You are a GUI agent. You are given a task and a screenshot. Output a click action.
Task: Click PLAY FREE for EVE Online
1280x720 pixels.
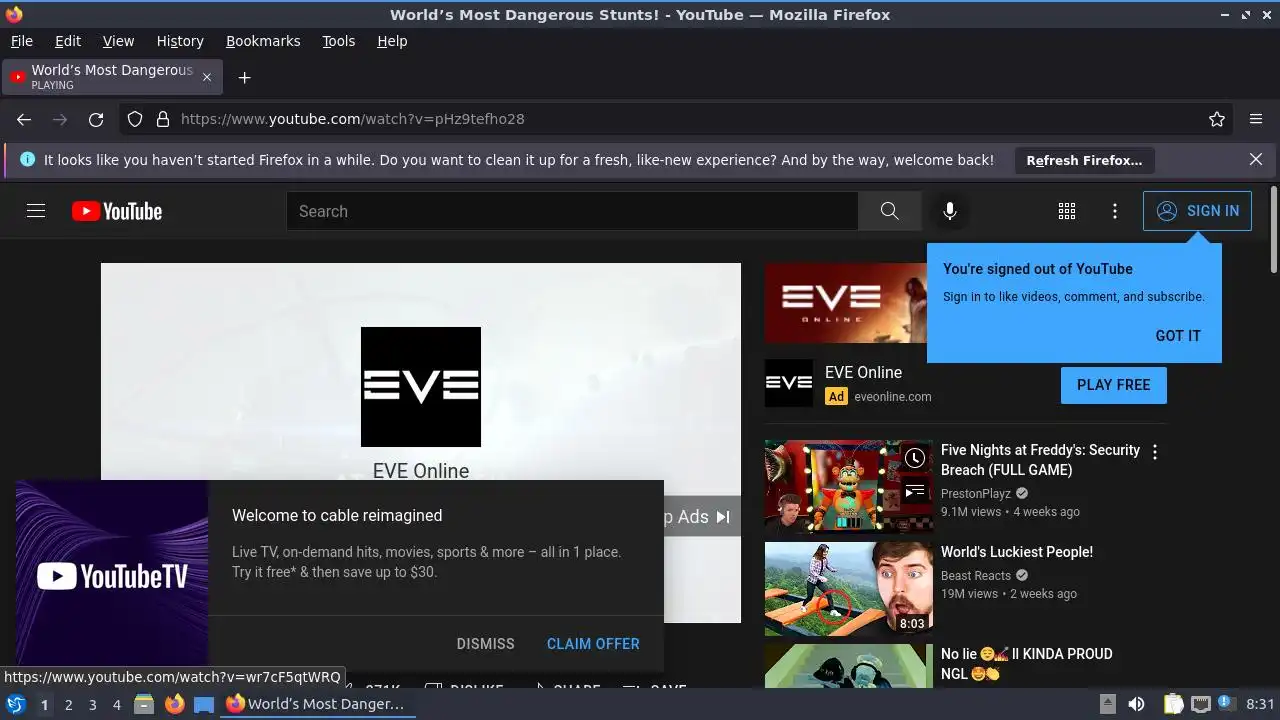coord(1114,385)
